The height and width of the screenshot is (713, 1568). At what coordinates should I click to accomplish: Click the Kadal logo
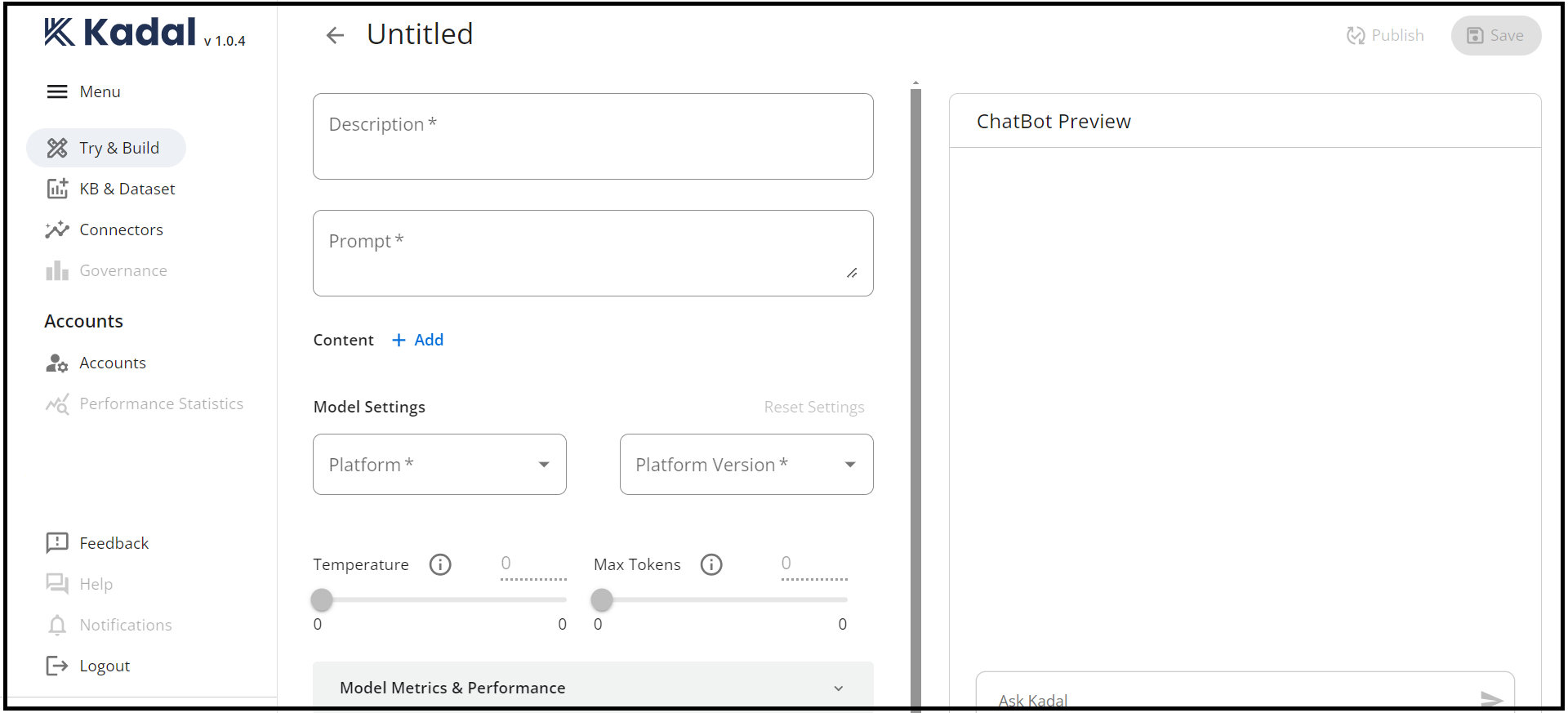pyautogui.click(x=120, y=33)
